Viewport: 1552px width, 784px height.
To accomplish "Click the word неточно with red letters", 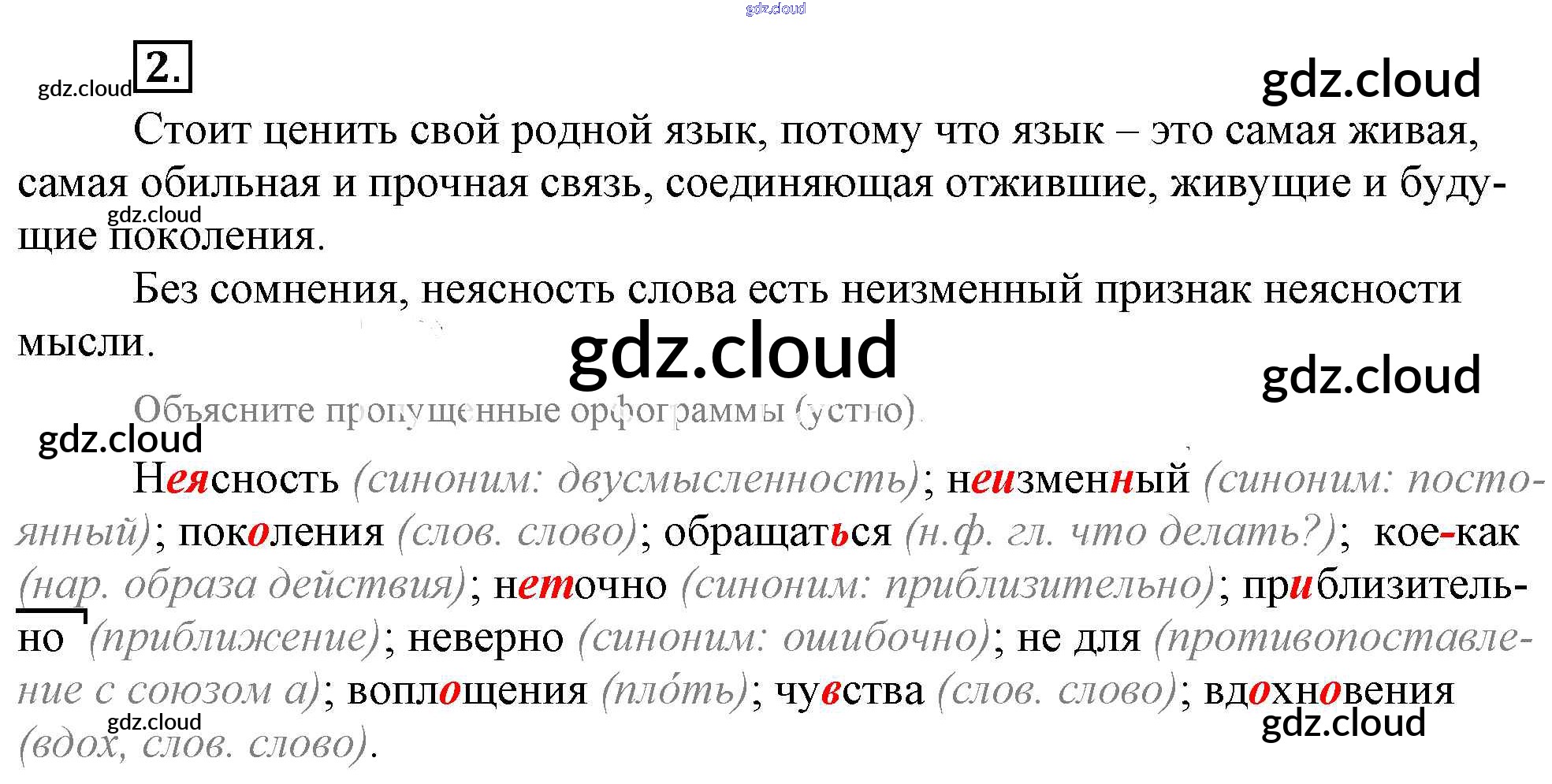I will coord(580,585).
